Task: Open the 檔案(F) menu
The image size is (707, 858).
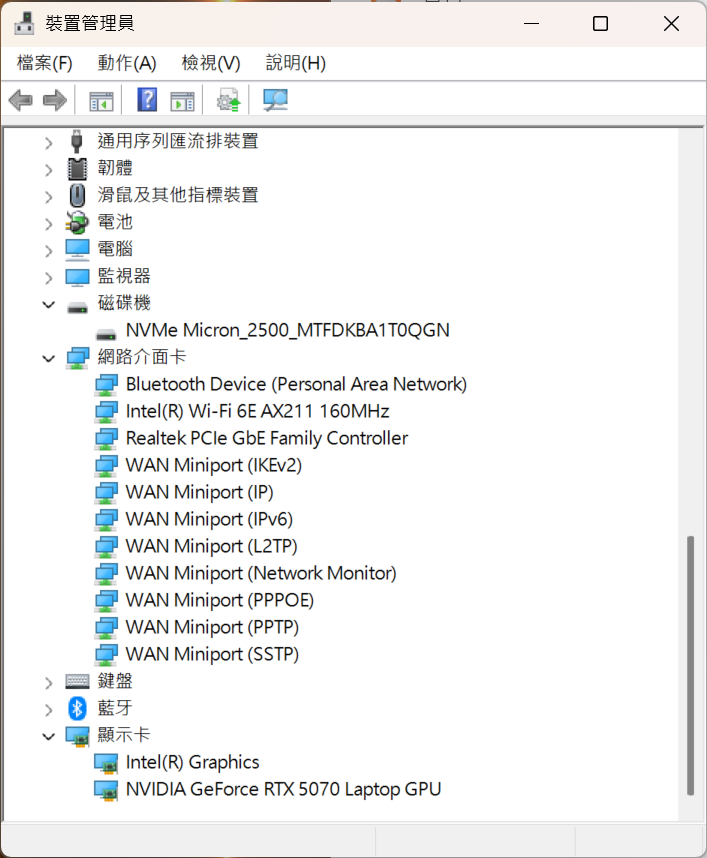Action: (x=44, y=63)
